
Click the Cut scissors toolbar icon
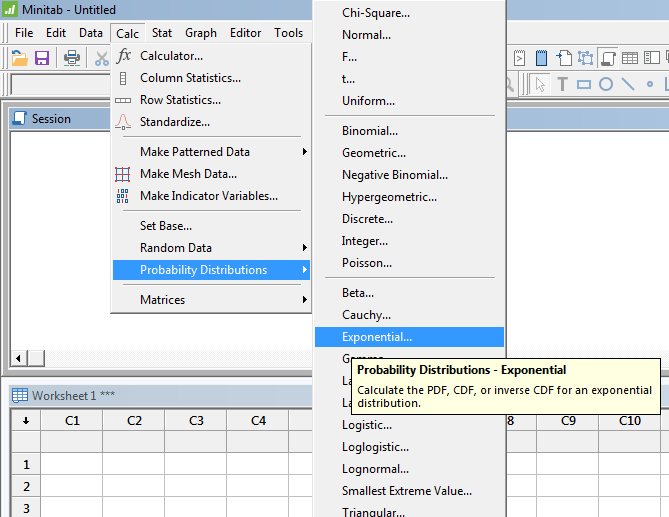101,58
